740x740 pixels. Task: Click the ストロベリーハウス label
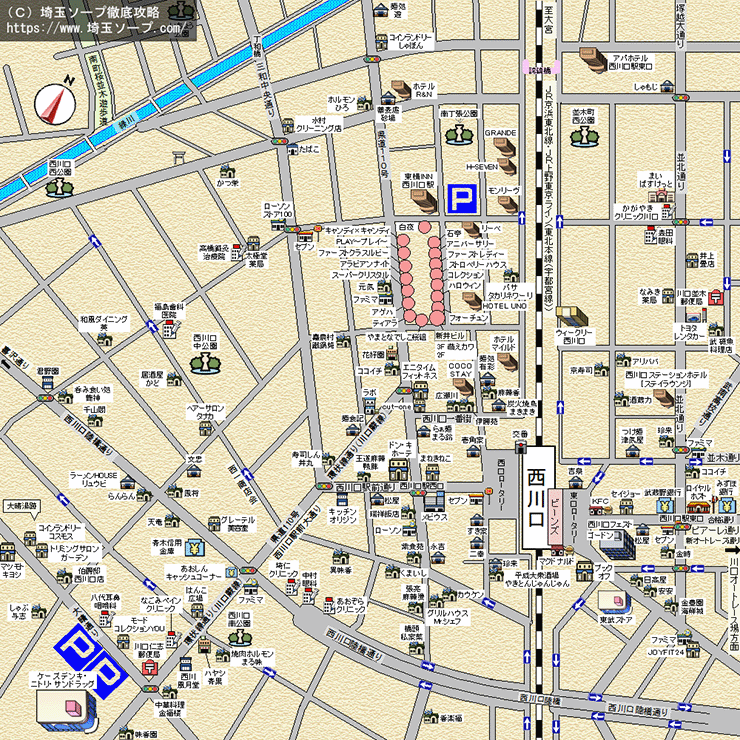(x=477, y=265)
